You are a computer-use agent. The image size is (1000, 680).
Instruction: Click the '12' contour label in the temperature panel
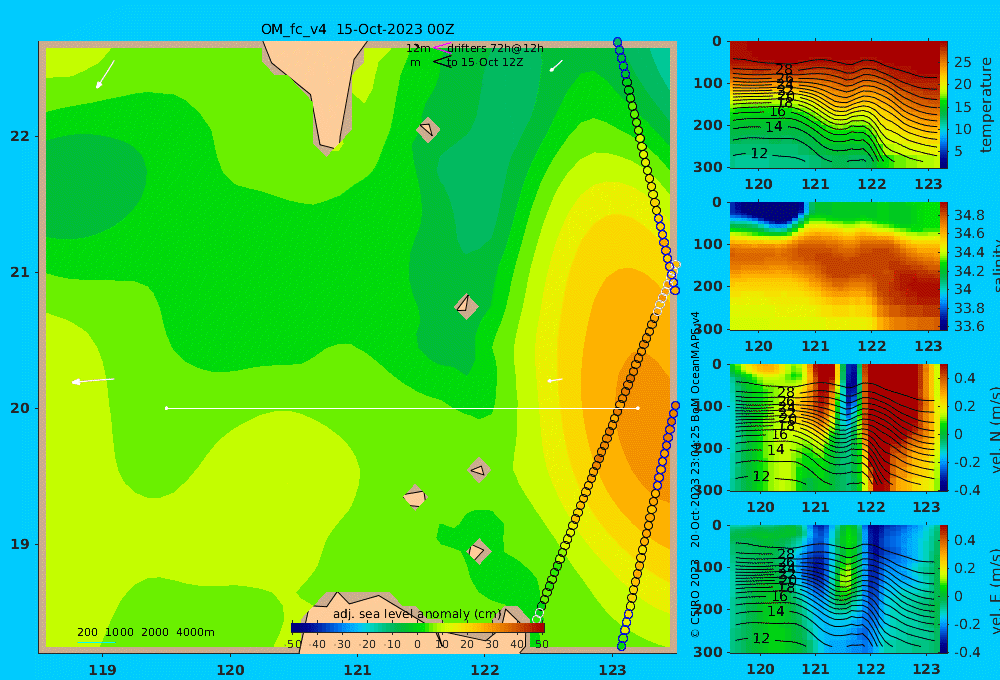point(759,153)
